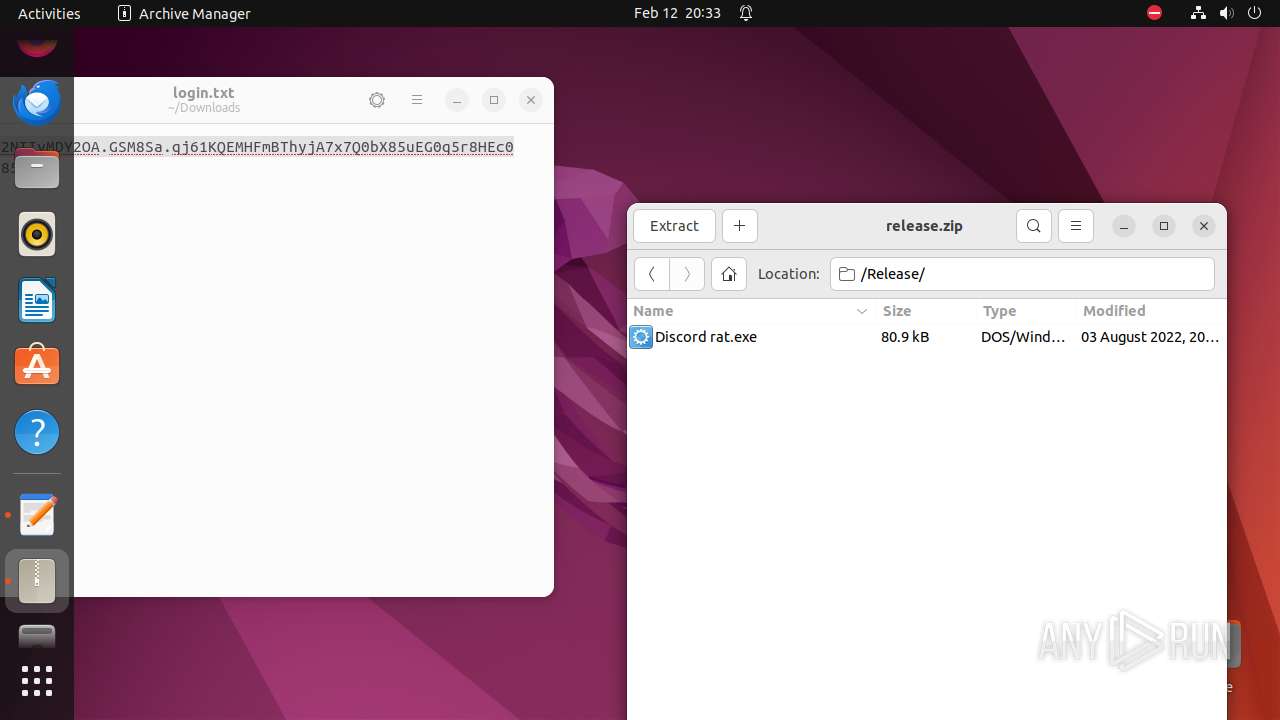The width and height of the screenshot is (1280, 720).
Task: Click the release.zip window title
Action: [924, 226]
